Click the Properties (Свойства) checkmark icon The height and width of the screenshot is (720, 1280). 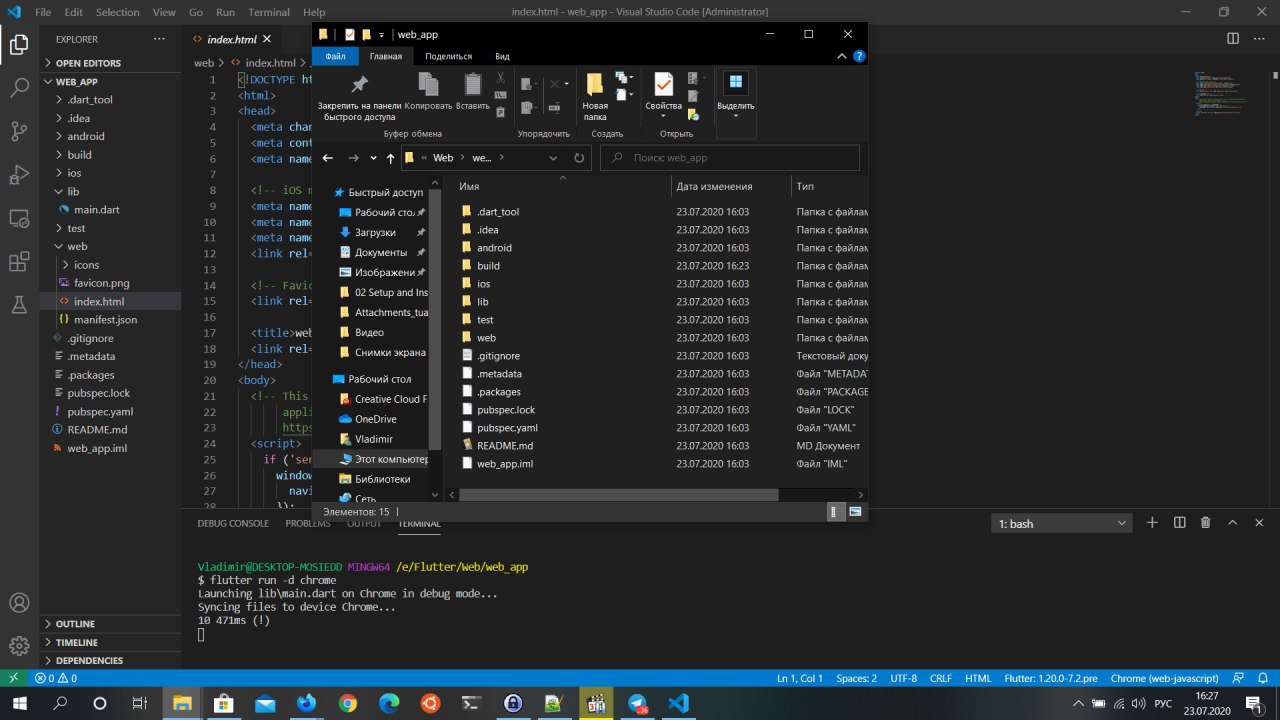(663, 85)
